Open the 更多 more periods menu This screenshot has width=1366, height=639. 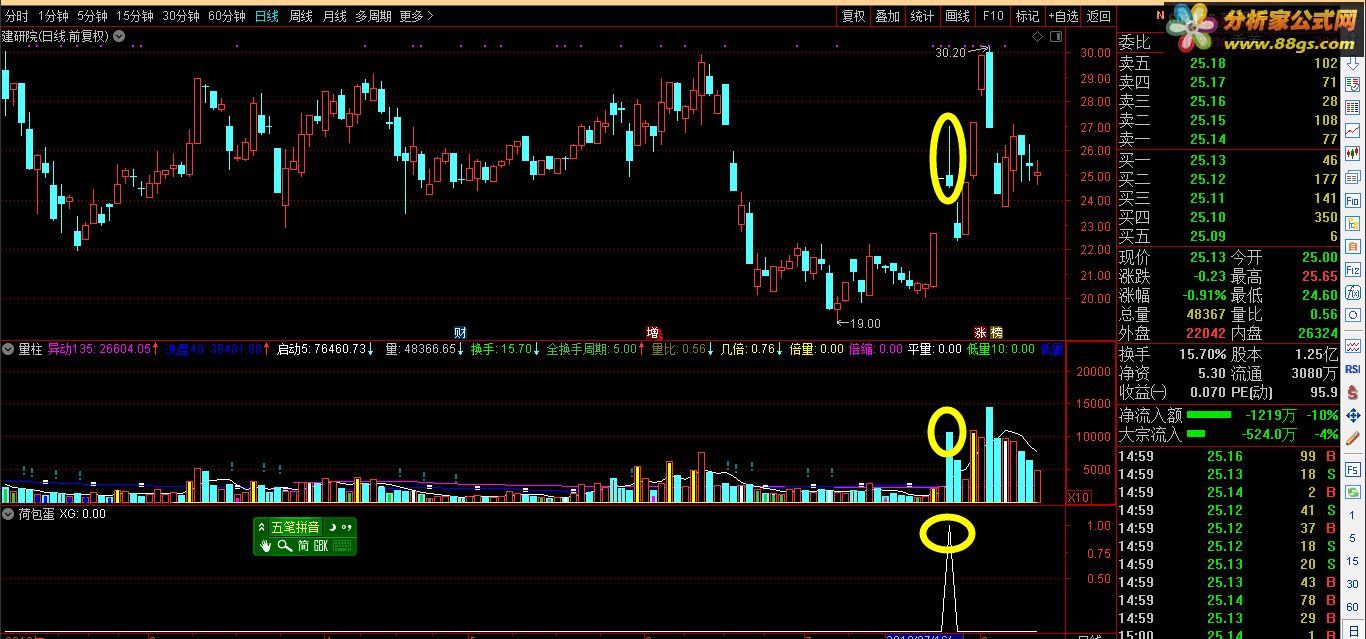pos(416,16)
